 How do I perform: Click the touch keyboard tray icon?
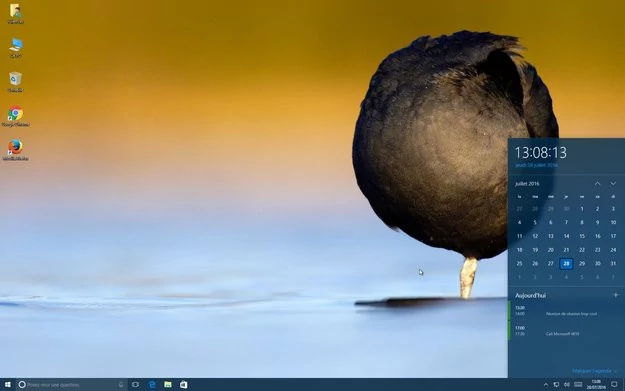pyautogui.click(x=578, y=385)
